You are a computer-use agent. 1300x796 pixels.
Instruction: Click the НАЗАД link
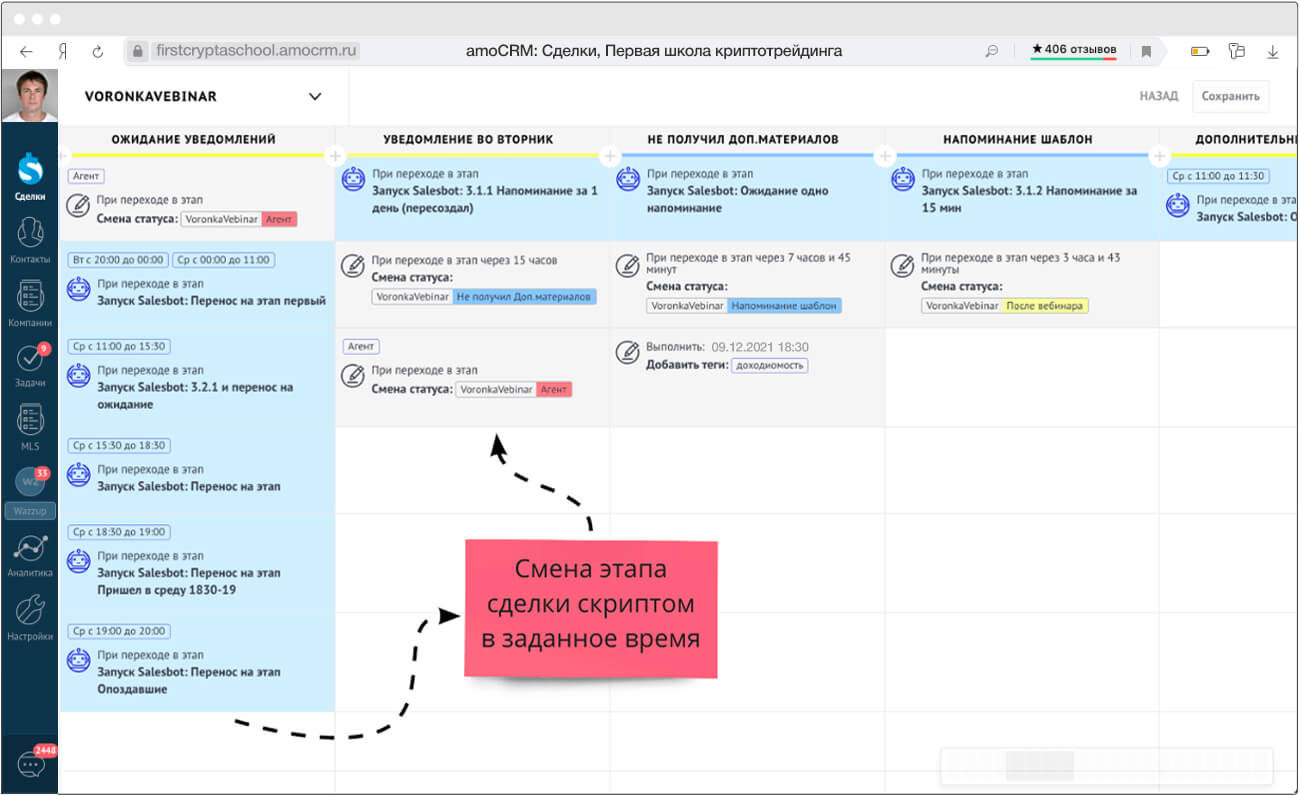(1159, 97)
